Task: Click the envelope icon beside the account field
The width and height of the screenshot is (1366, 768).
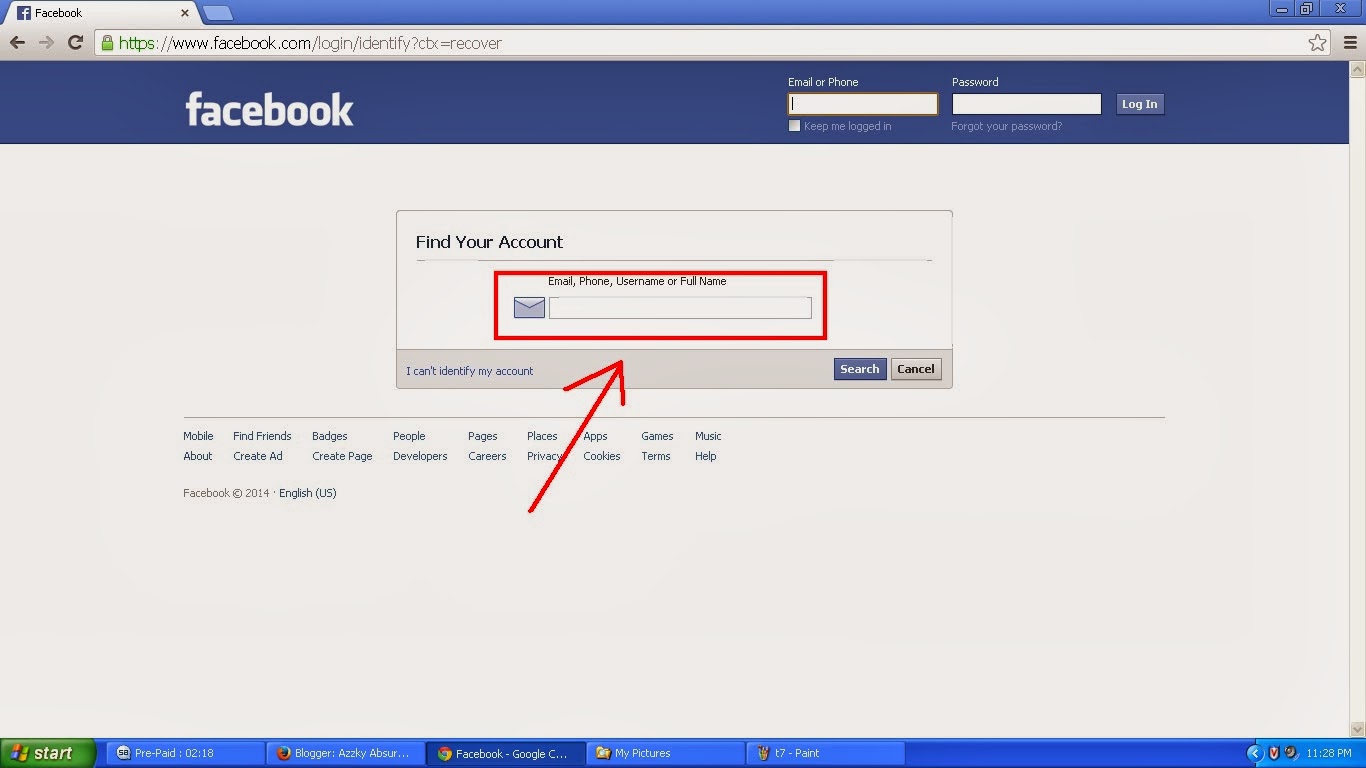Action: tap(528, 307)
